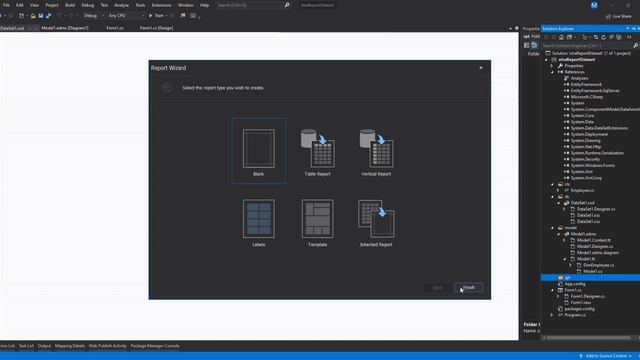Viewport: 640px width, 360px height.
Task: Click the Visual Studio search box
Action: (253, 5)
